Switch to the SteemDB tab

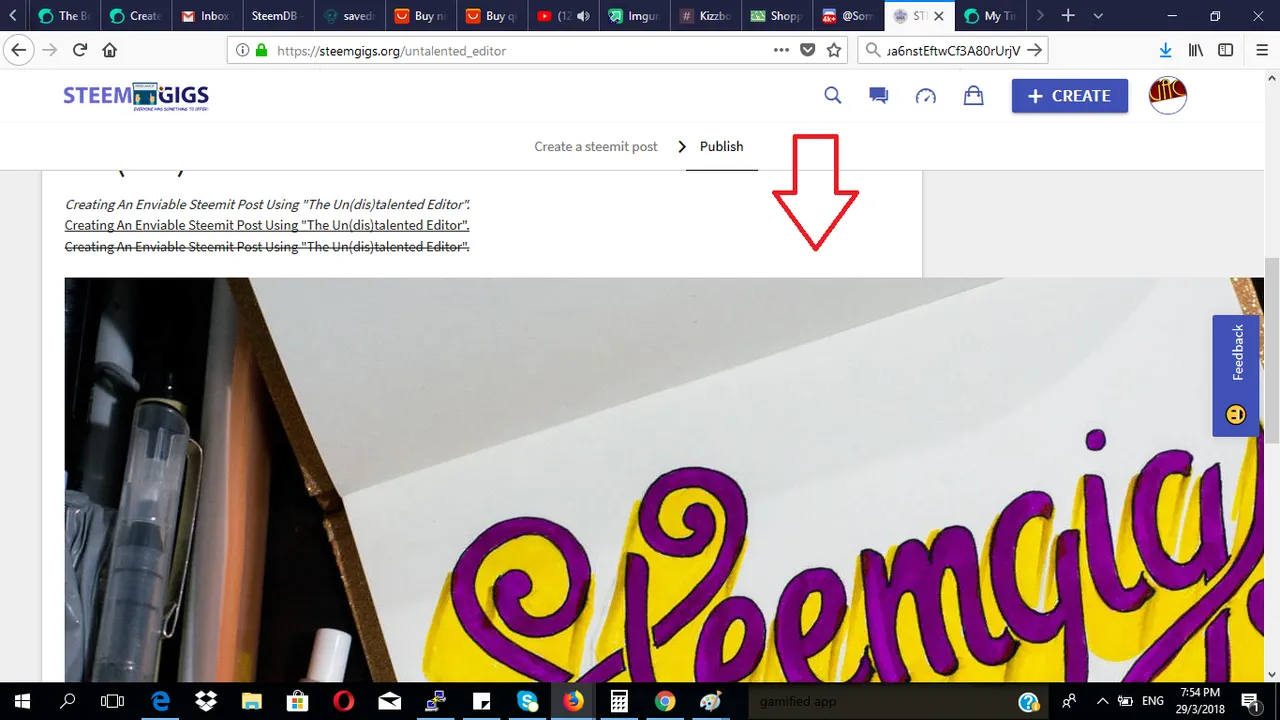pyautogui.click(x=276, y=16)
